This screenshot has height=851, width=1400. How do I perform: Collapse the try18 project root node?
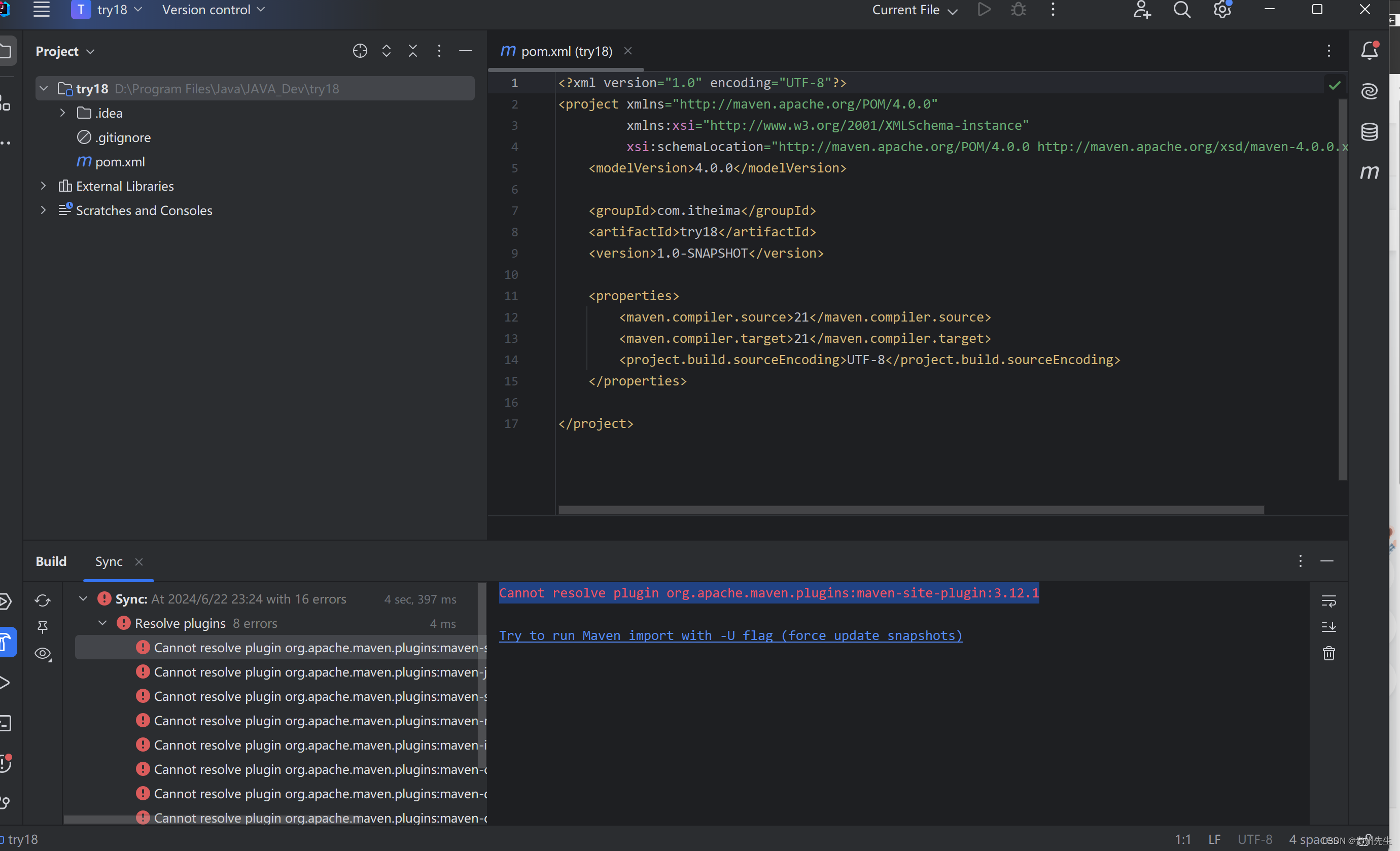(x=44, y=88)
